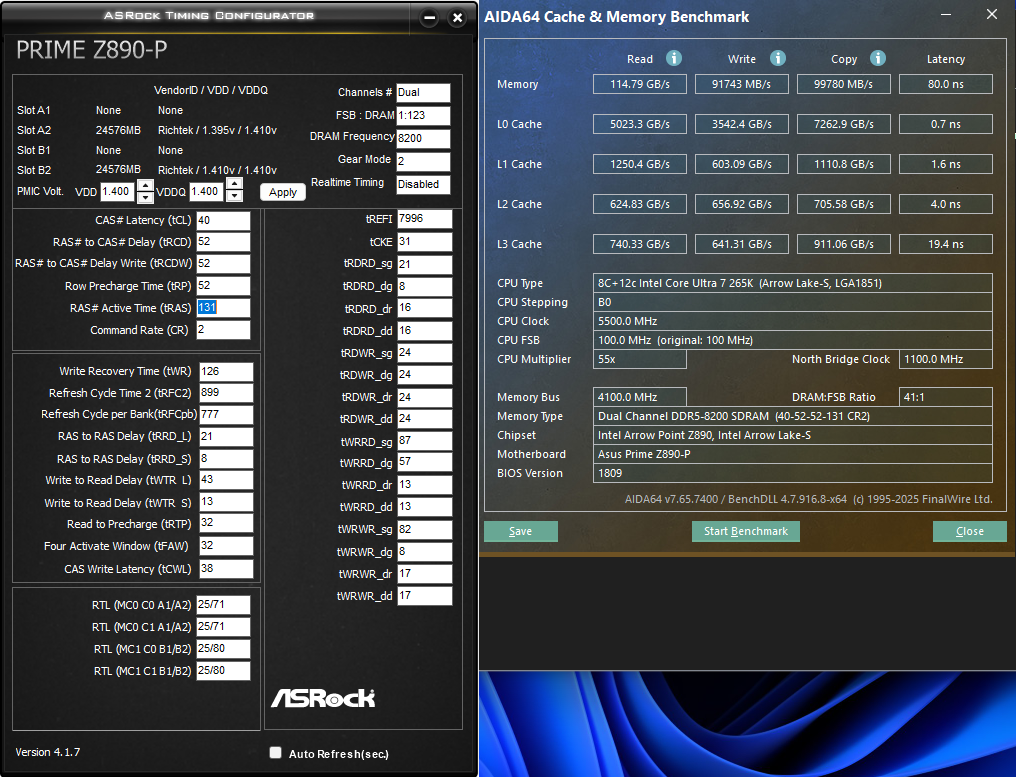Click the Slot B2 Richtek voltage text
The width and height of the screenshot is (1016, 777).
point(217,170)
